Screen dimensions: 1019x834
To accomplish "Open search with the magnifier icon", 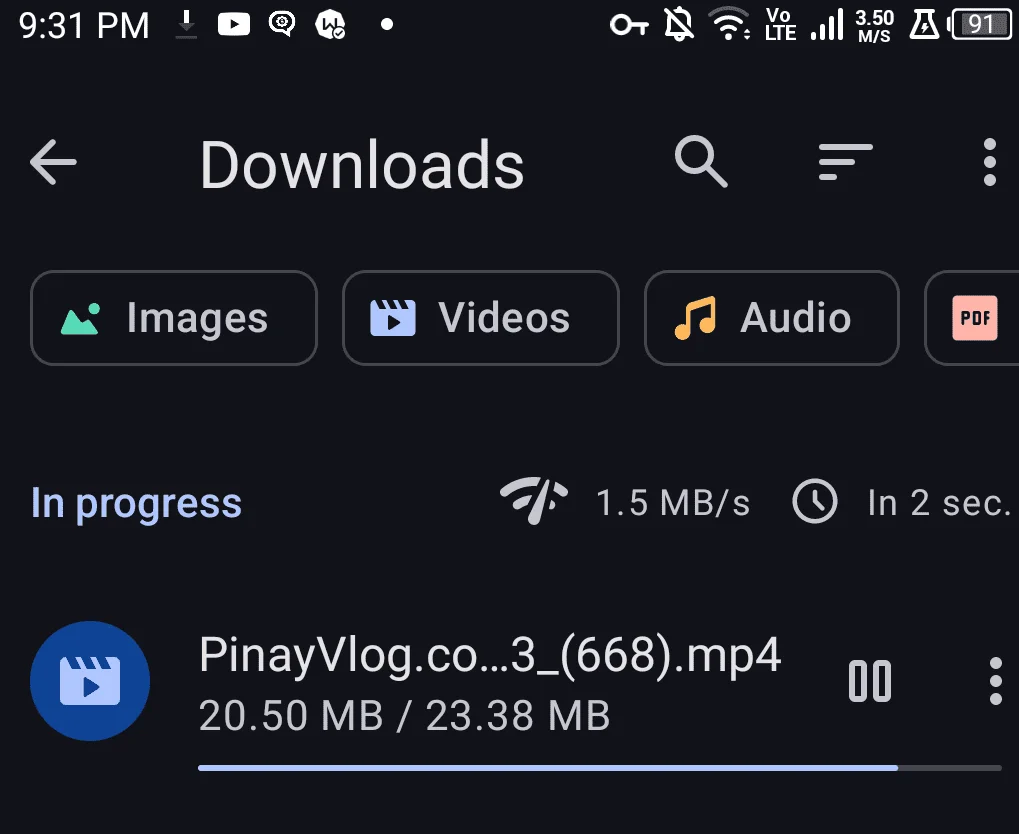I will point(701,162).
